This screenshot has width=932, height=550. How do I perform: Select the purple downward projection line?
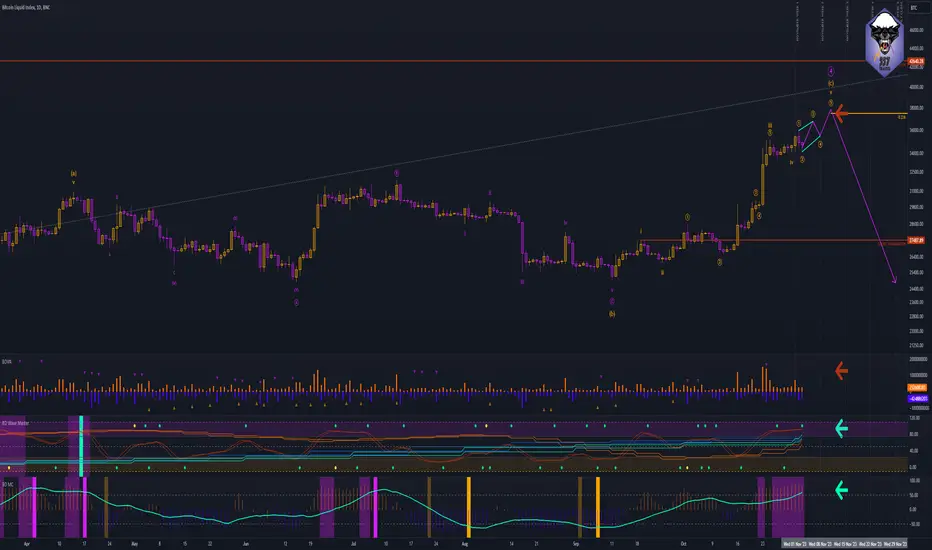click(x=863, y=196)
